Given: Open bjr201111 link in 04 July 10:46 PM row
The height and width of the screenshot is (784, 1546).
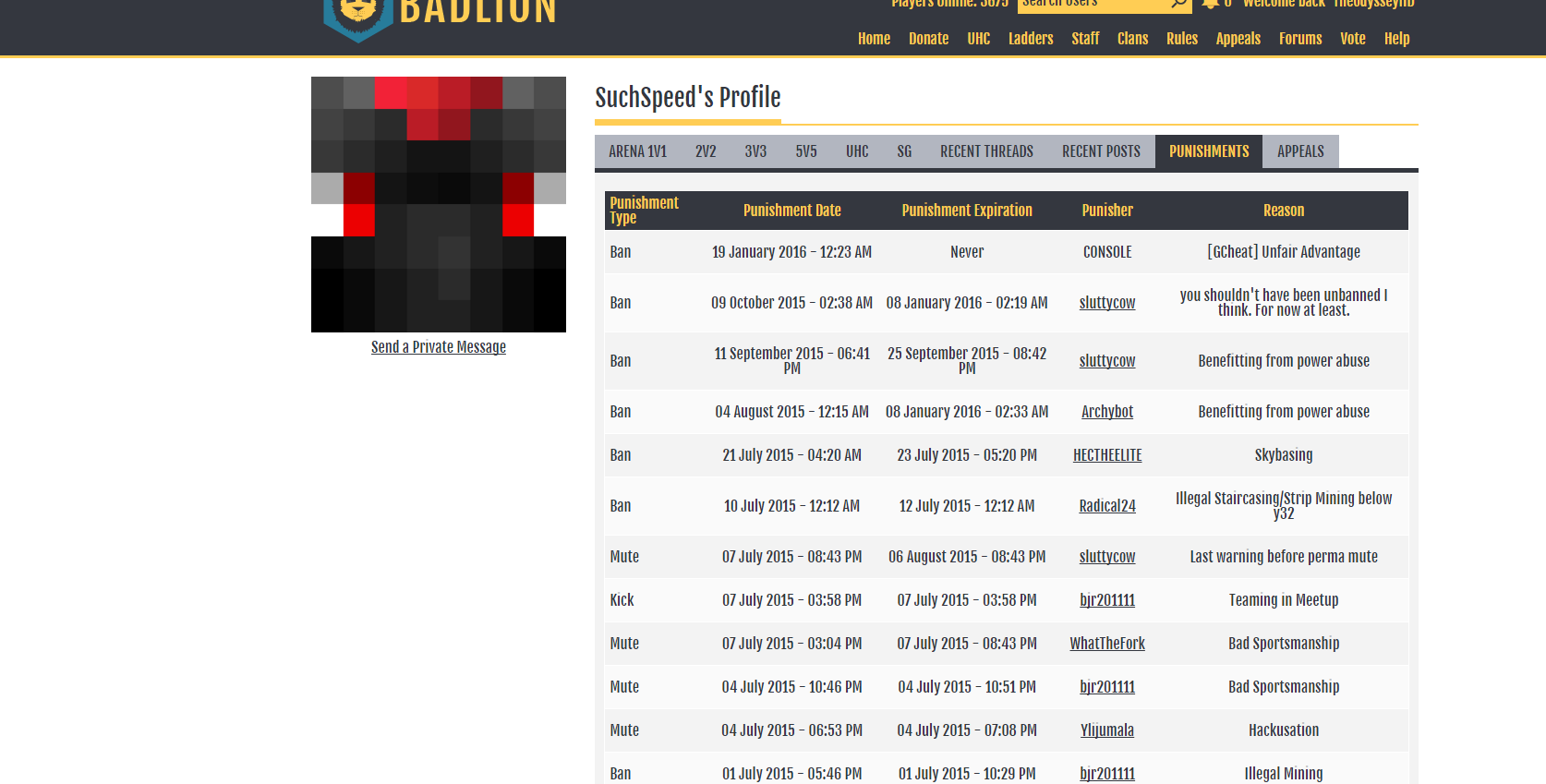Looking at the screenshot, I should click(x=1107, y=687).
